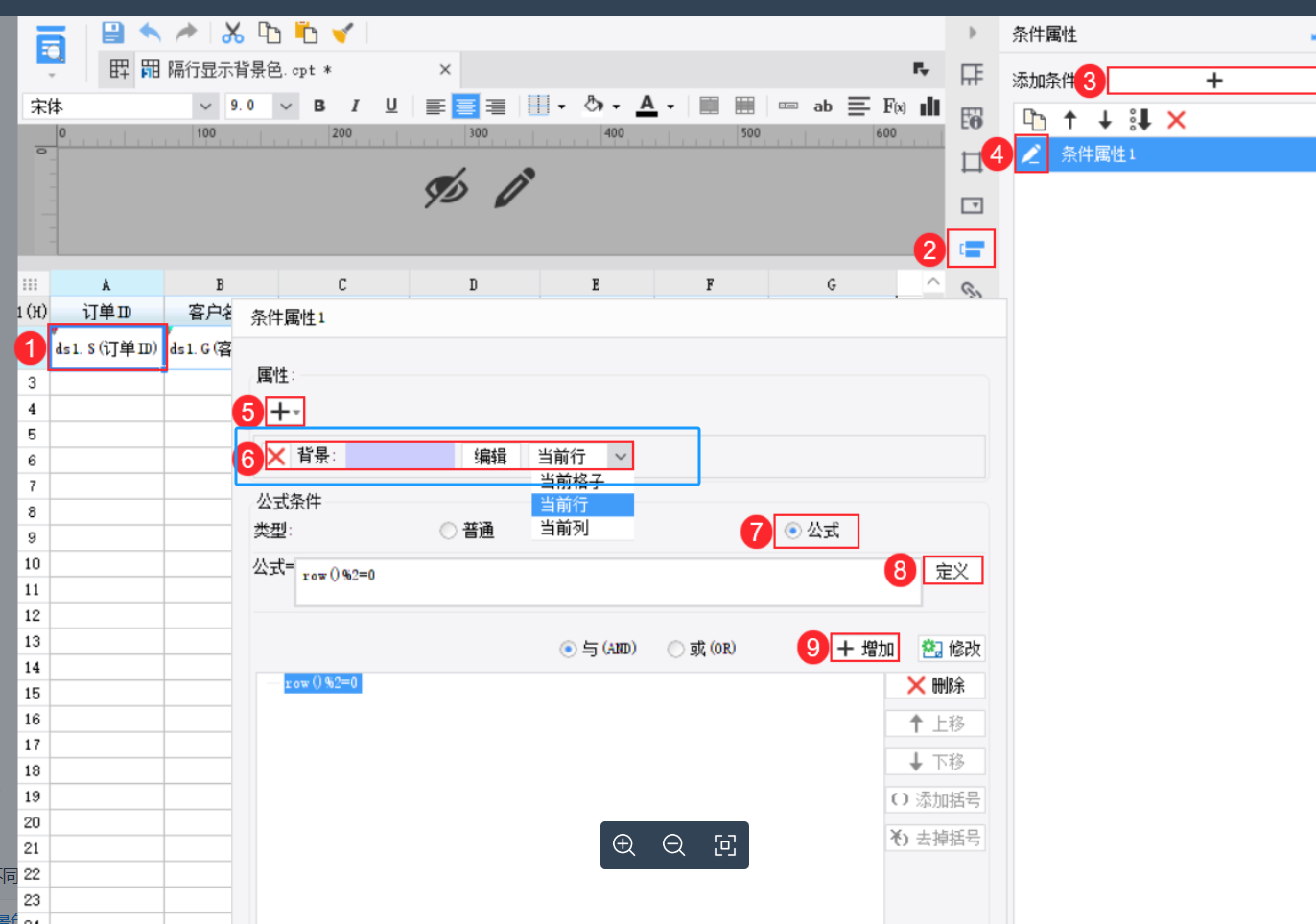This screenshot has height=924, width=1316.
Task: Zoom in with the magnifier plus icon
Action: (x=624, y=845)
